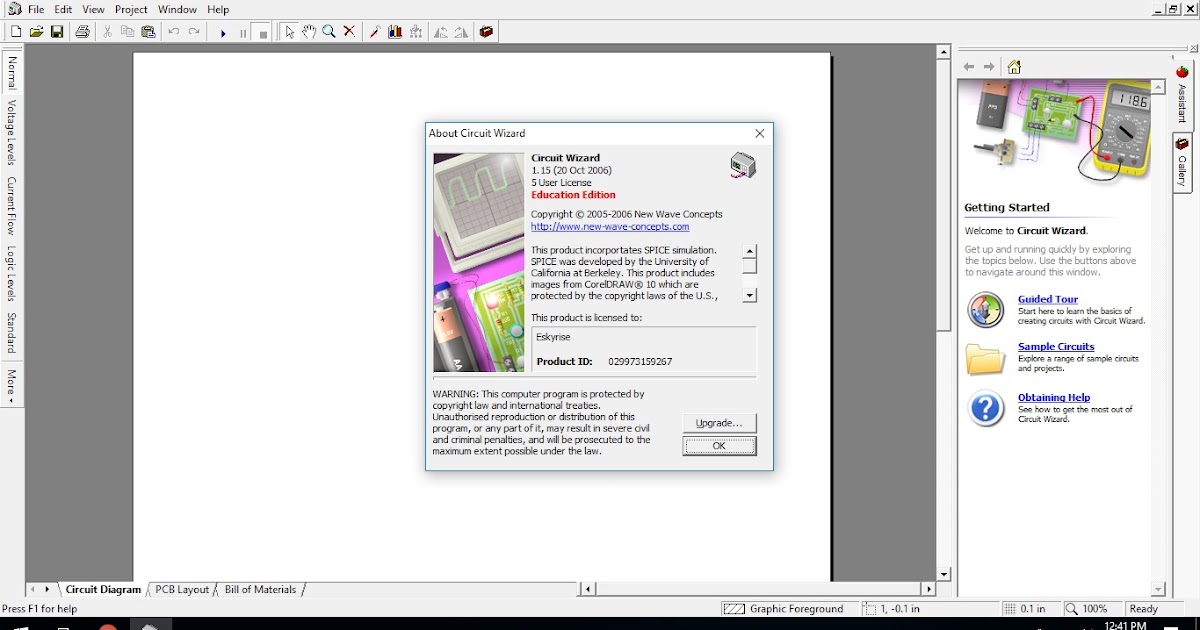Screen dimensions: 1200x630
Task: Open a file using the folder icon
Action: (37, 32)
